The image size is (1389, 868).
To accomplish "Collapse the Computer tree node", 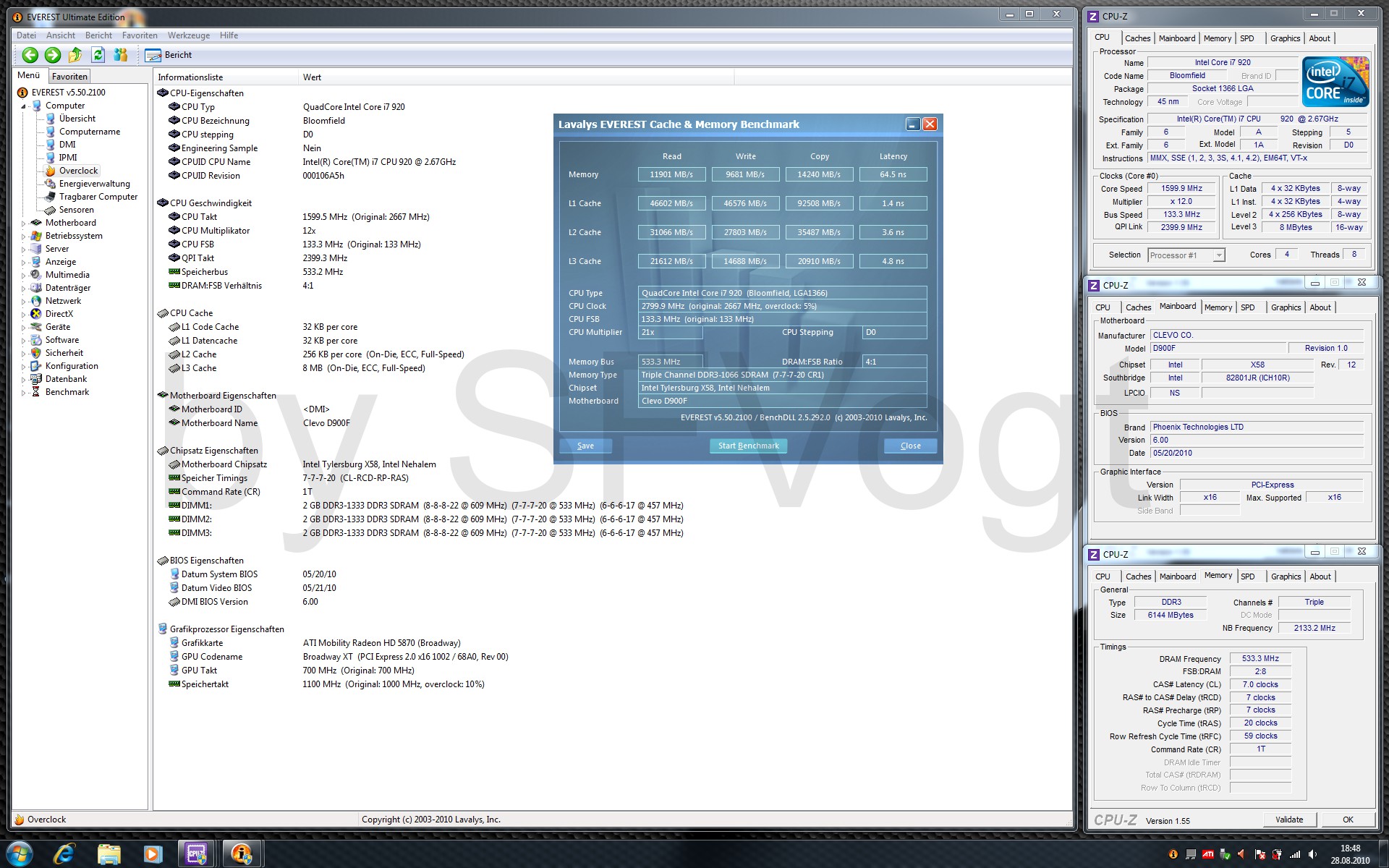I will (23, 106).
